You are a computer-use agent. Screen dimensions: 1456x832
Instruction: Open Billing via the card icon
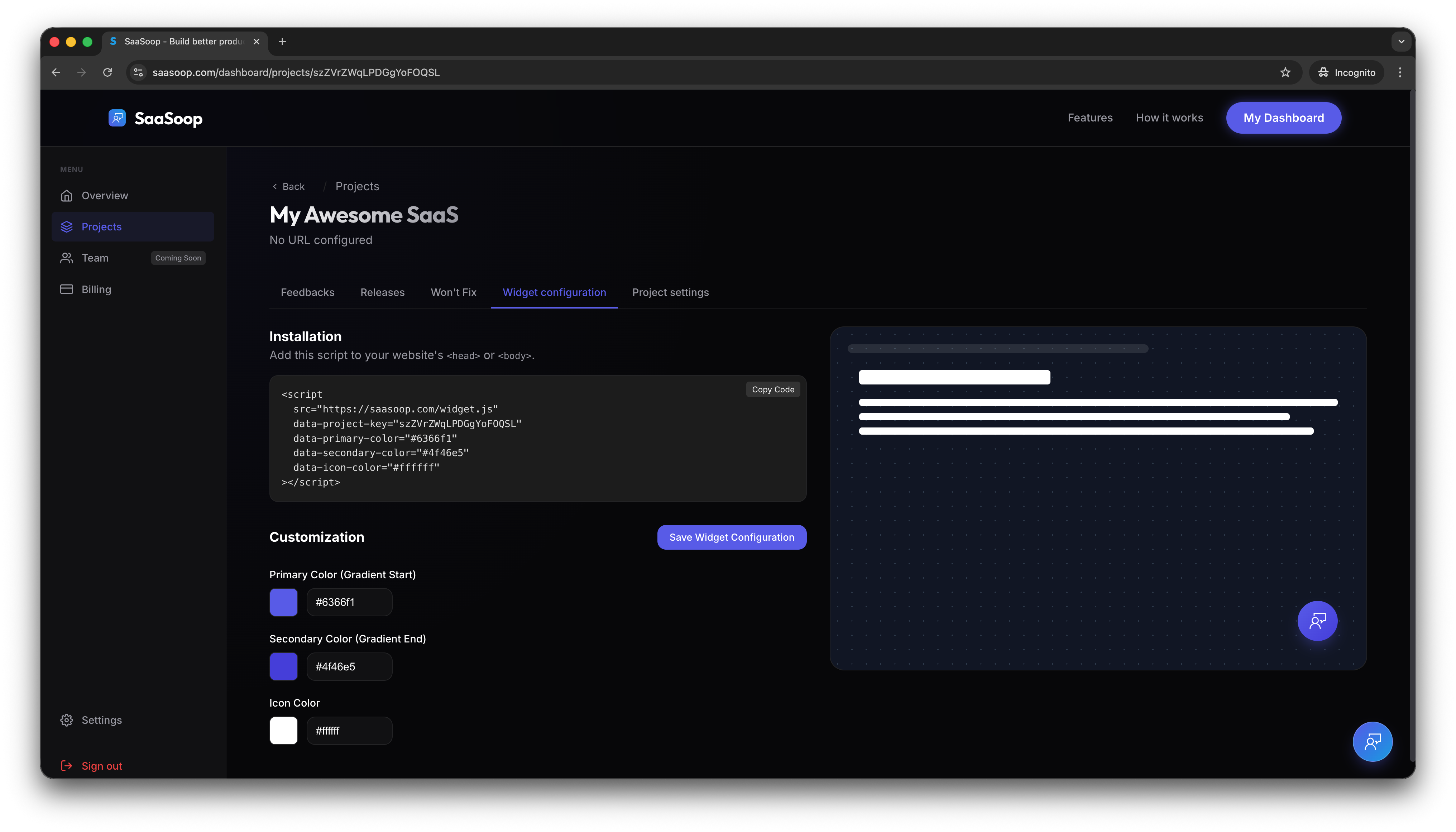(x=67, y=289)
